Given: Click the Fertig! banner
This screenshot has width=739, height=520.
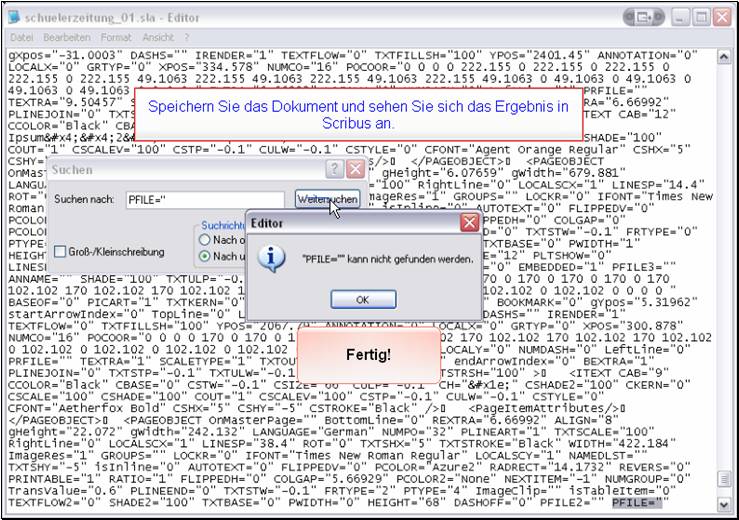Looking at the screenshot, I should click(x=369, y=354).
